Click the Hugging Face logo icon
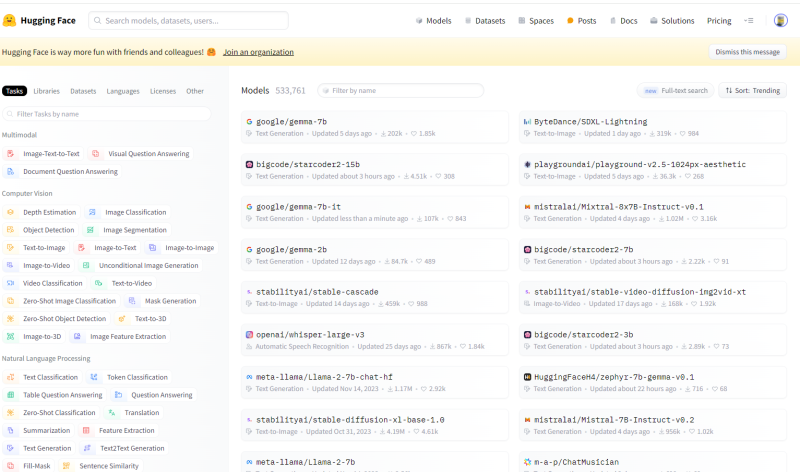This screenshot has height=472, width=800. click(11, 20)
